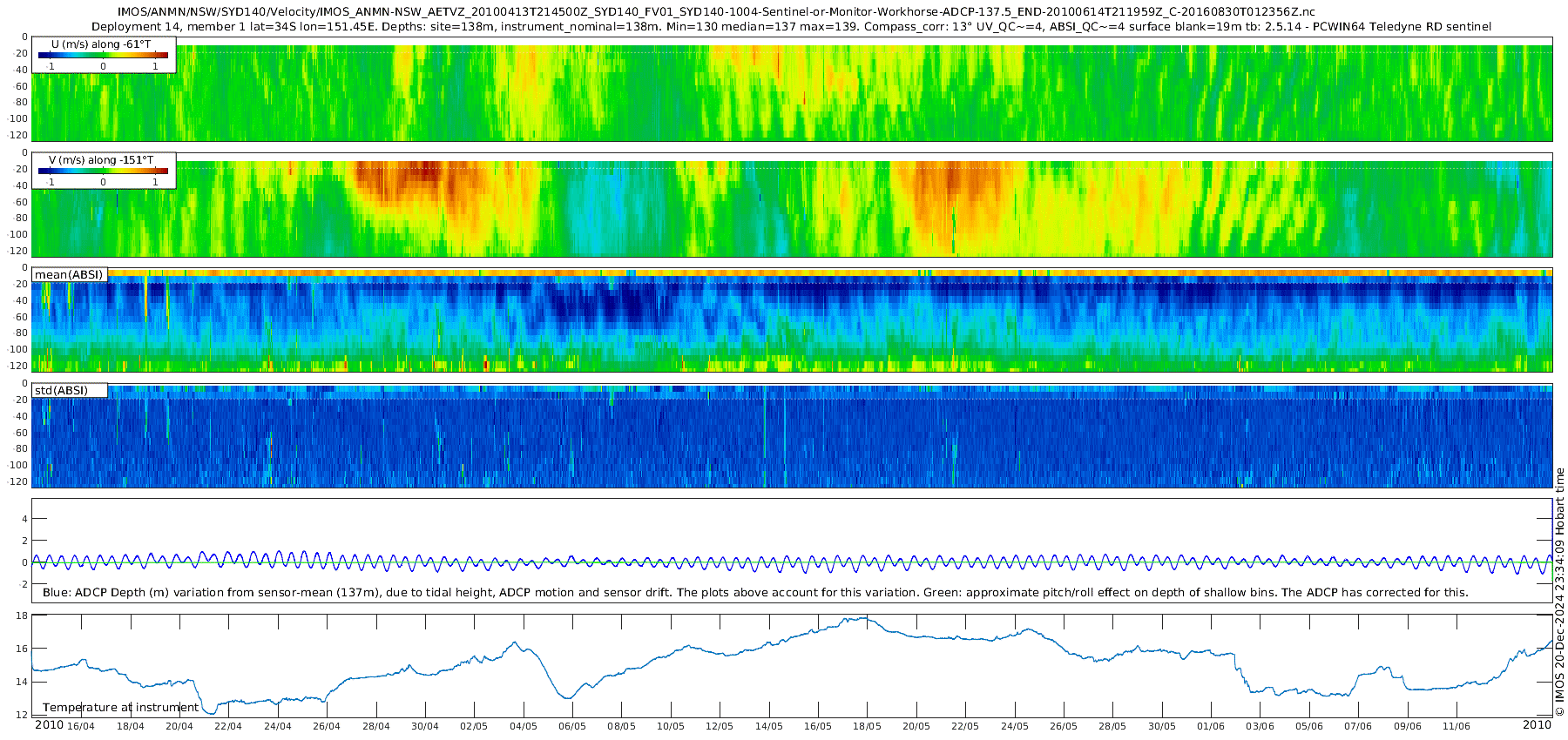
Task: Click the 'Temperature at instrument' label
Action: pyautogui.click(x=121, y=707)
